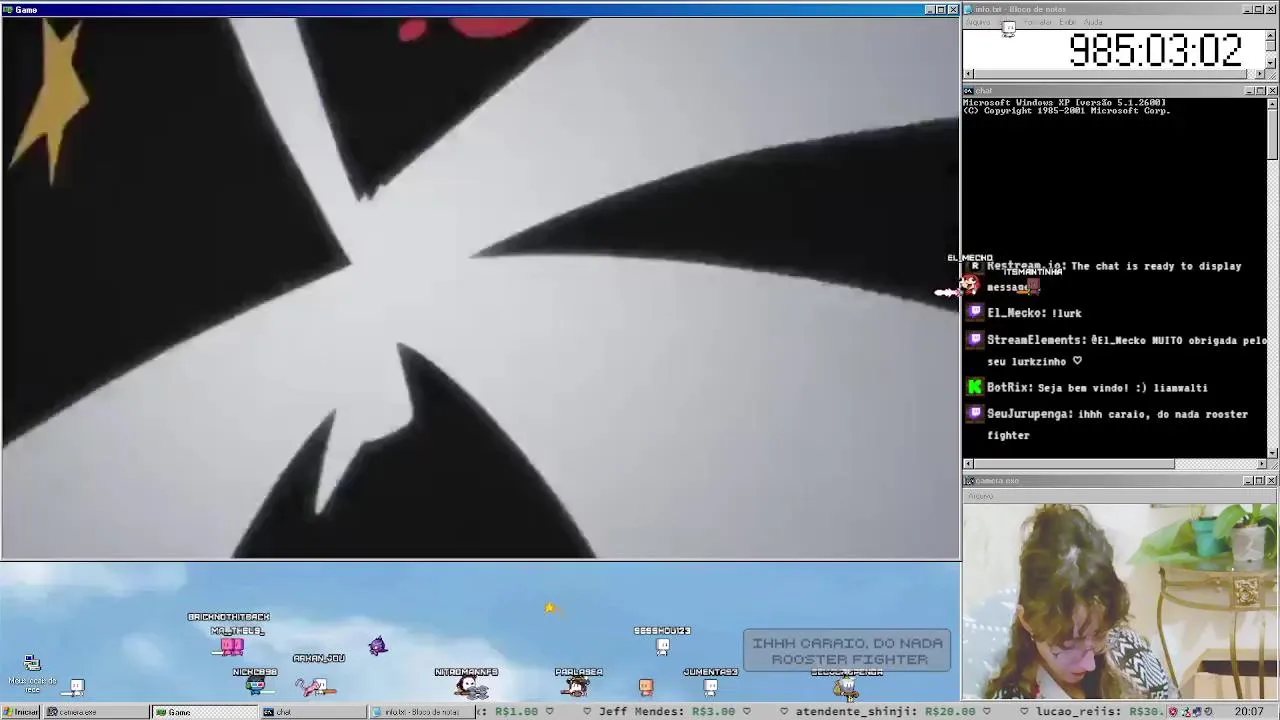Click notepad vertical scrollbar down arrow
Viewport: 1280px width, 720px height.
[1271, 63]
